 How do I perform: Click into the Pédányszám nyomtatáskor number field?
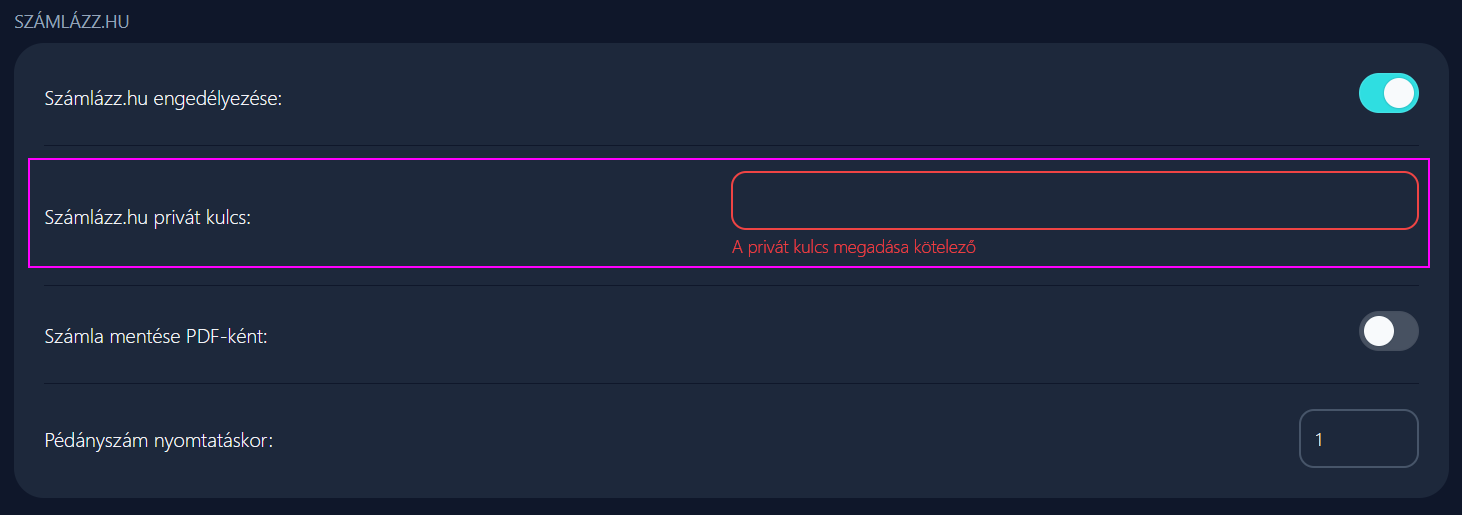pos(1358,438)
